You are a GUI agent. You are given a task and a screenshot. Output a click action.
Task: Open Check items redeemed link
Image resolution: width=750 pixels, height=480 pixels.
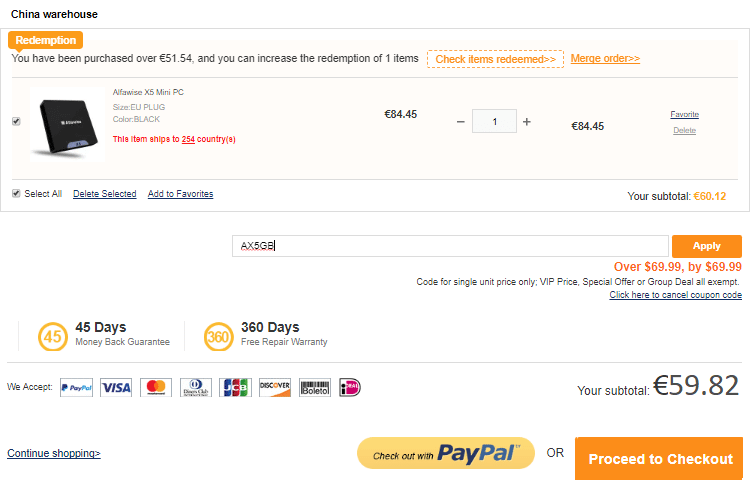click(x=496, y=59)
